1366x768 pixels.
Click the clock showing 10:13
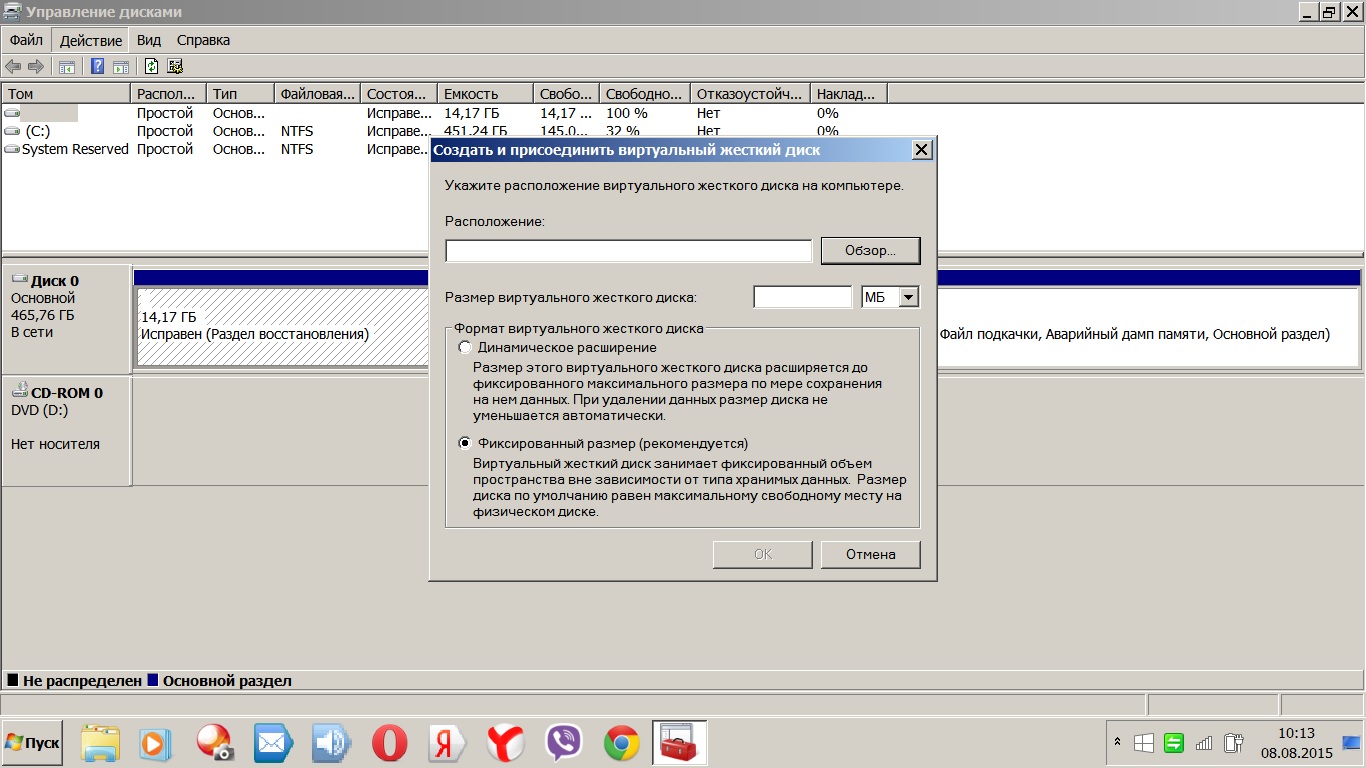[1296, 733]
